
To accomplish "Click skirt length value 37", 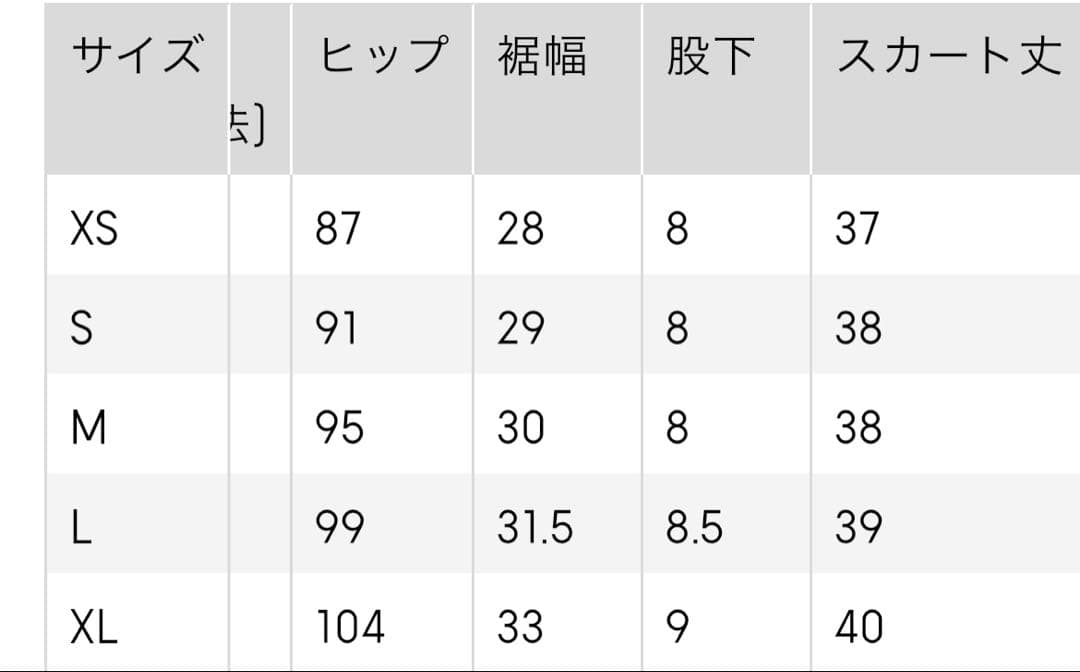I will point(857,230).
